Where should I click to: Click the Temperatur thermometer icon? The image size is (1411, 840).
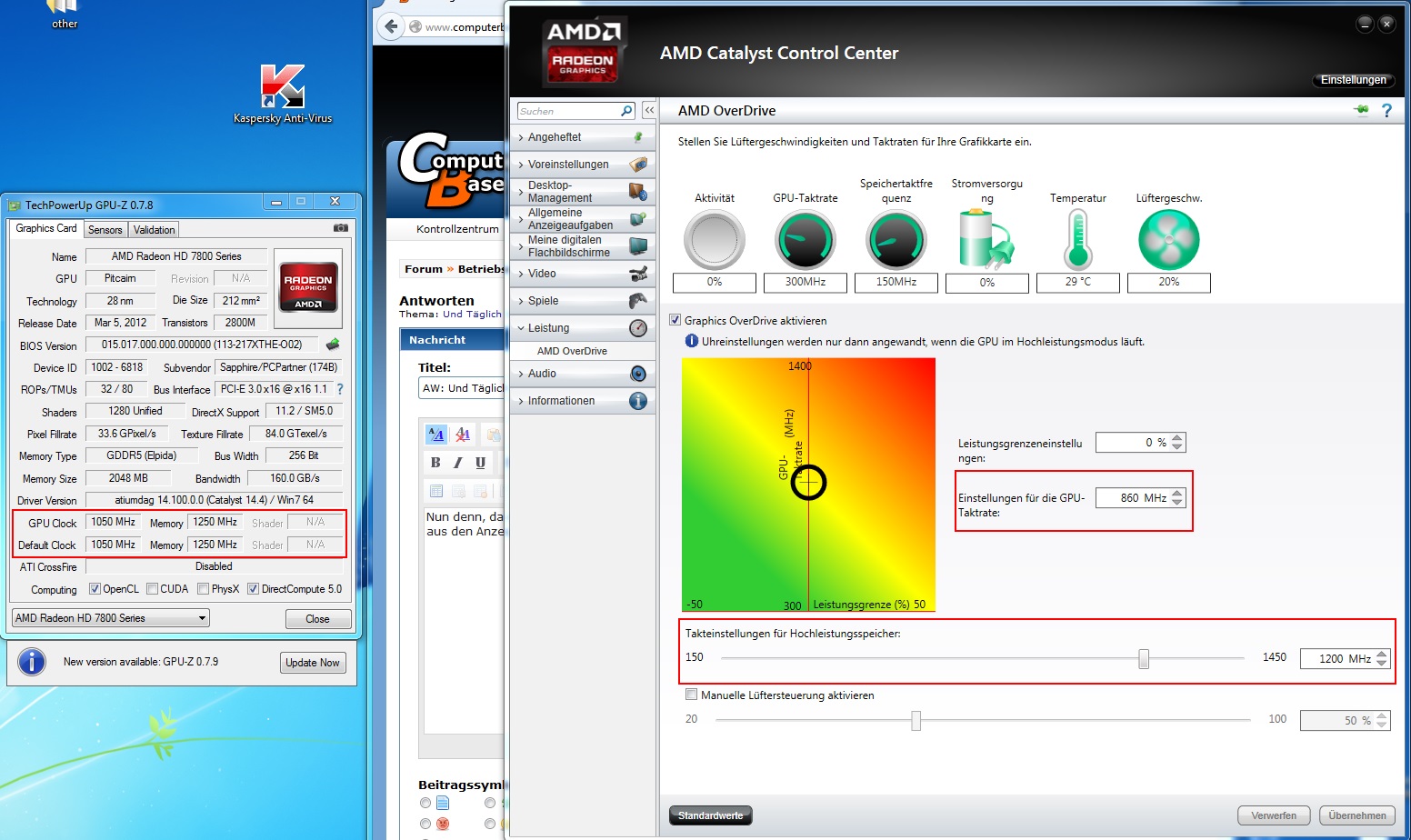click(1078, 240)
